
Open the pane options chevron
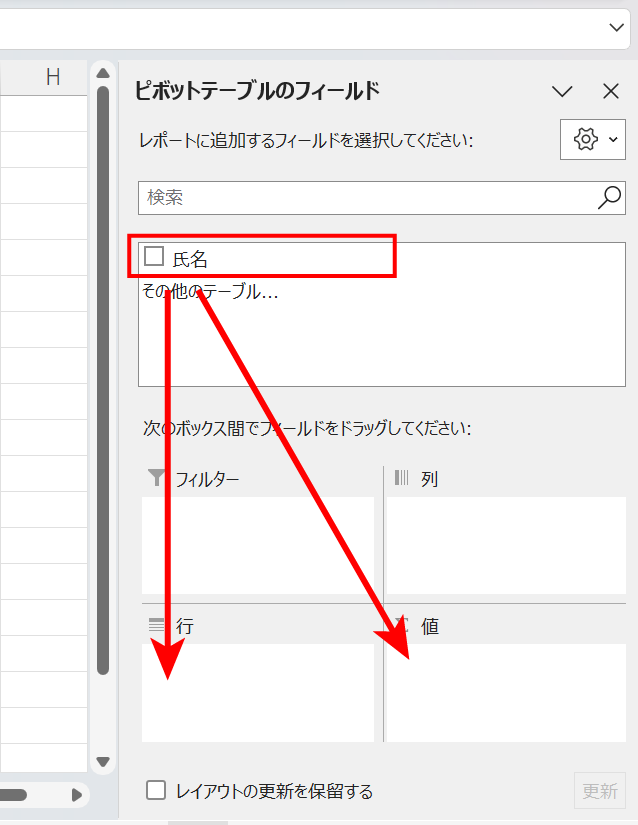click(x=562, y=92)
